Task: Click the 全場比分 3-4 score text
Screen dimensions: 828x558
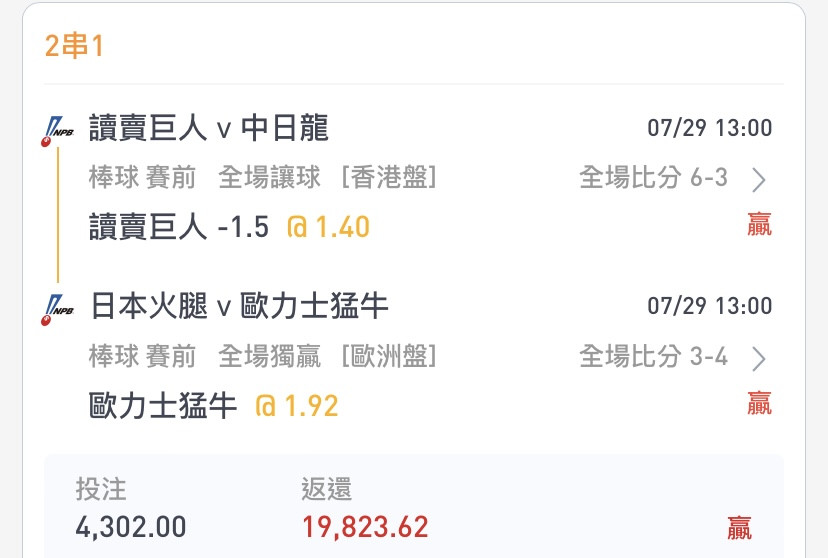Action: pos(653,356)
